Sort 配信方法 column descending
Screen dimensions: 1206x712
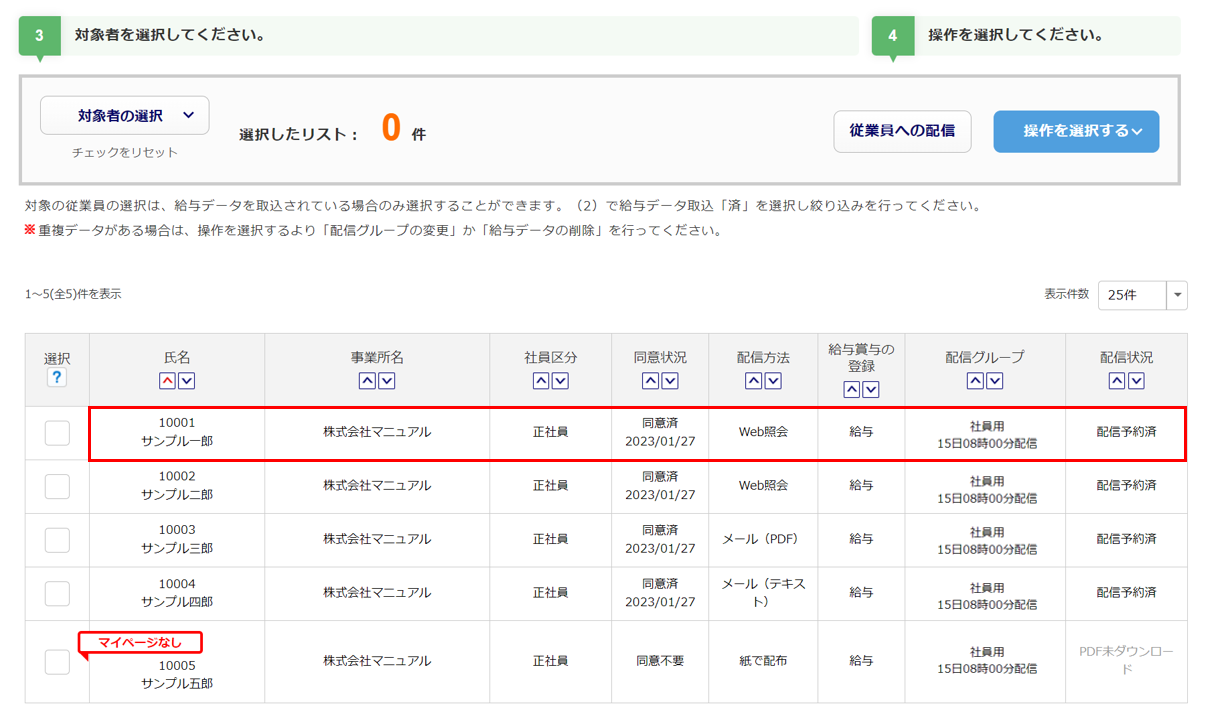pyautogui.click(x=773, y=381)
